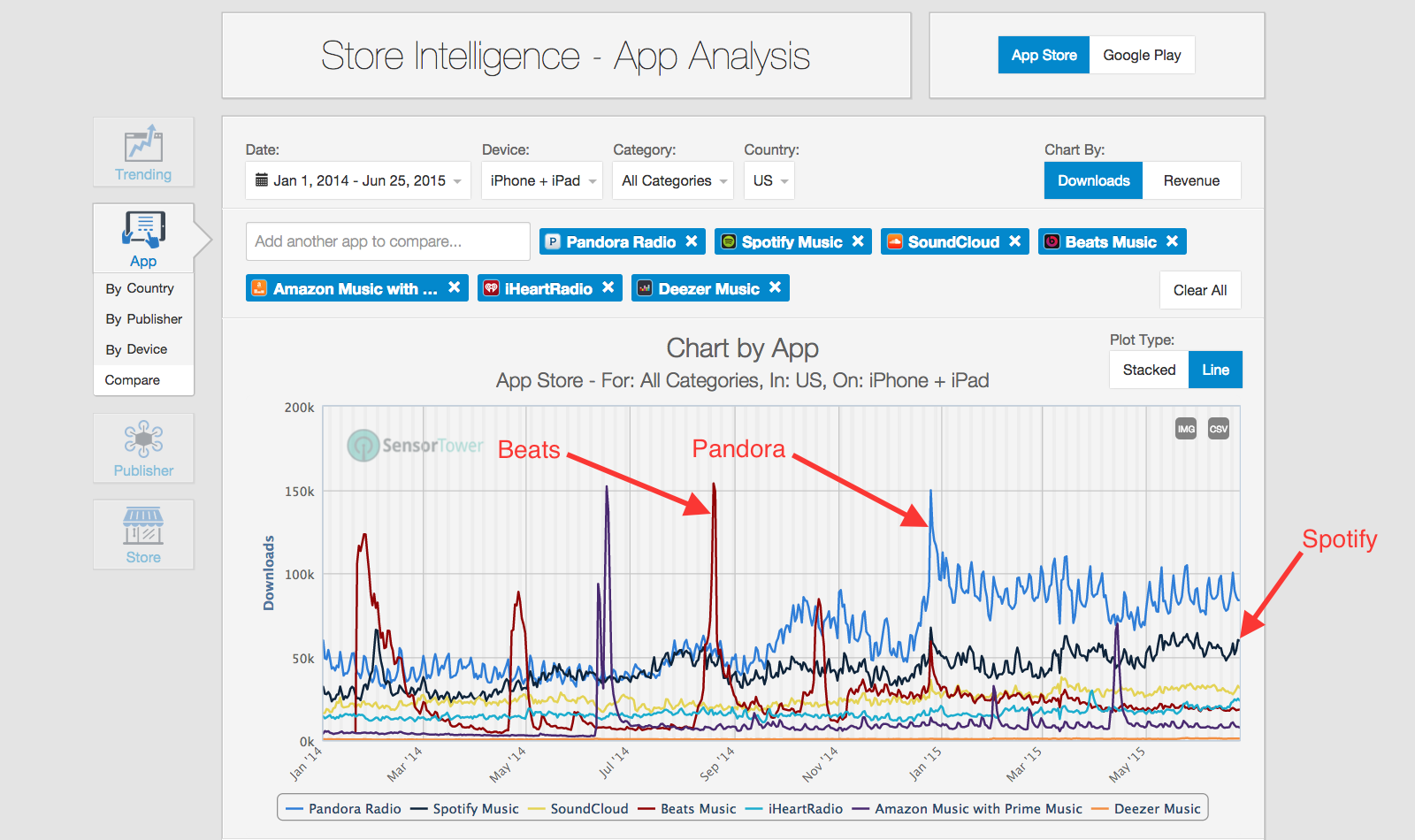Screen dimensions: 1415x840
Task: Click the SoundCloud app icon in tag
Action: tap(894, 241)
